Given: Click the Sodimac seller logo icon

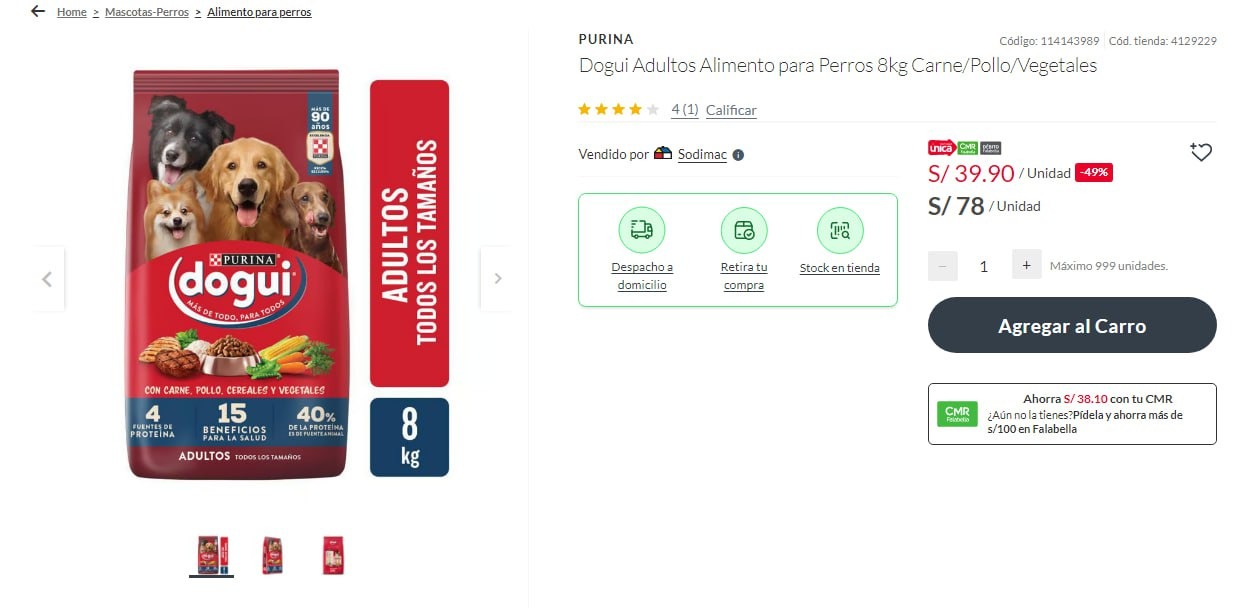Looking at the screenshot, I should pos(663,154).
